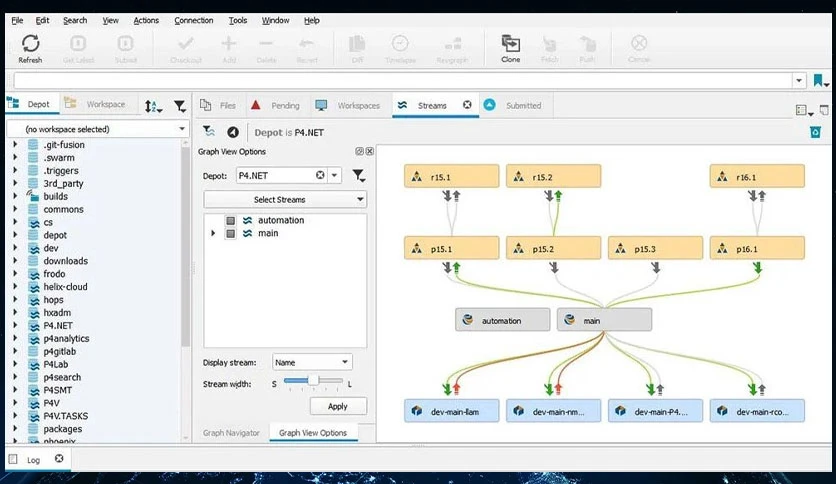The width and height of the screenshot is (836, 484).
Task: Click the Stream width slider handle
Action: click(313, 380)
